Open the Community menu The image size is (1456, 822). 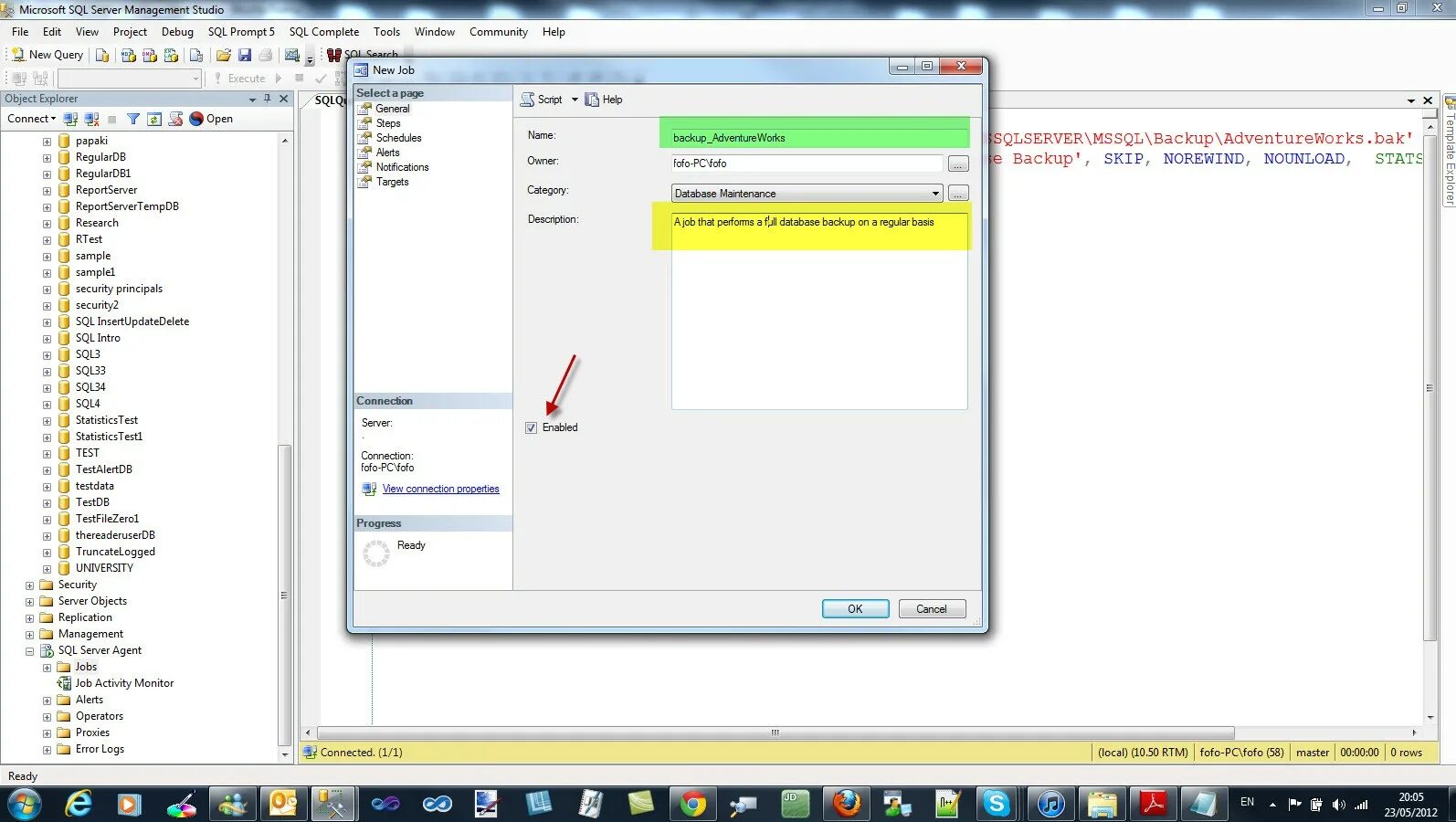499,32
